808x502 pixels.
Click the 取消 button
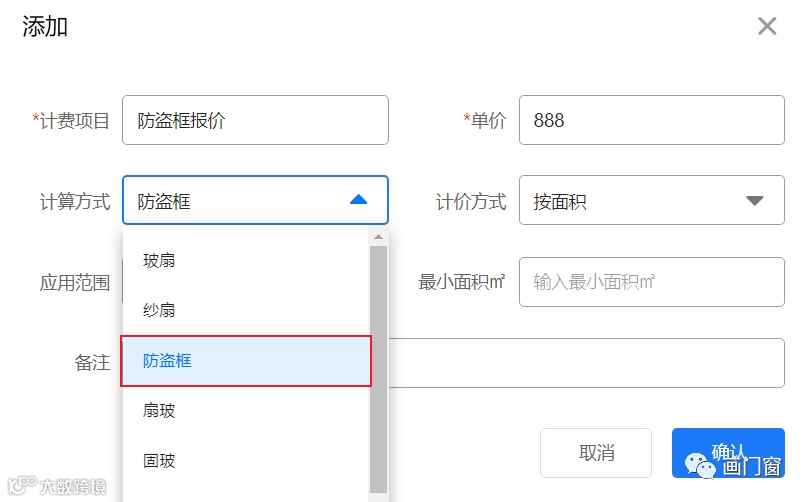coord(596,453)
